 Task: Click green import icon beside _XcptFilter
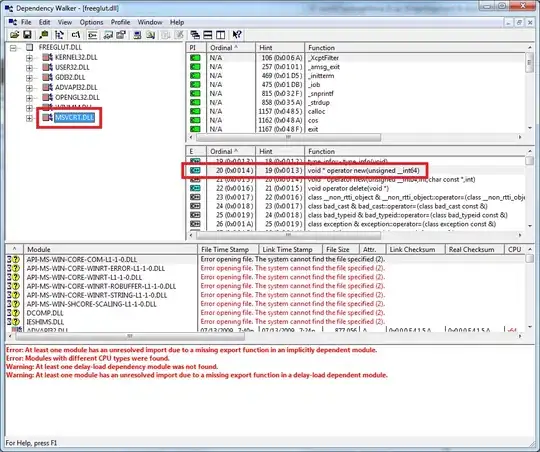195,58
